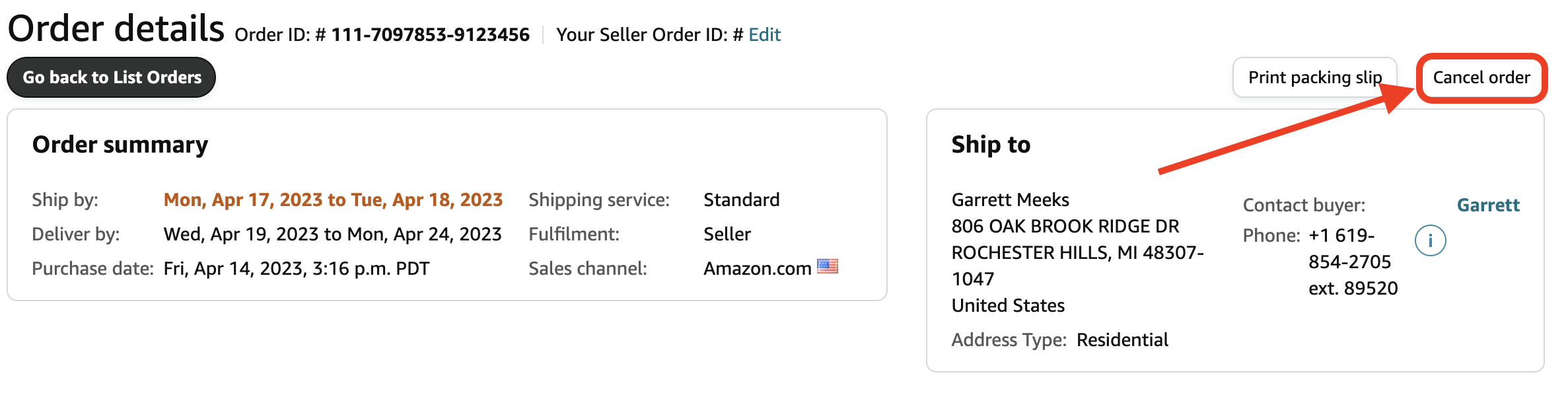The width and height of the screenshot is (1568, 395).
Task: Go back to List Orders
Action: (x=112, y=77)
